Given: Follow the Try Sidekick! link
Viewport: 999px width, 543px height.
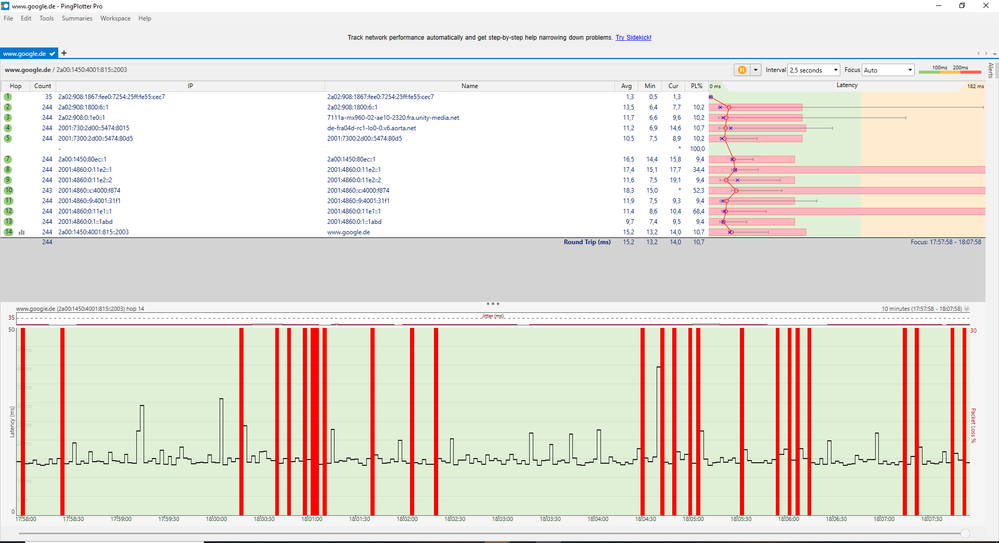Looking at the screenshot, I should [633, 38].
